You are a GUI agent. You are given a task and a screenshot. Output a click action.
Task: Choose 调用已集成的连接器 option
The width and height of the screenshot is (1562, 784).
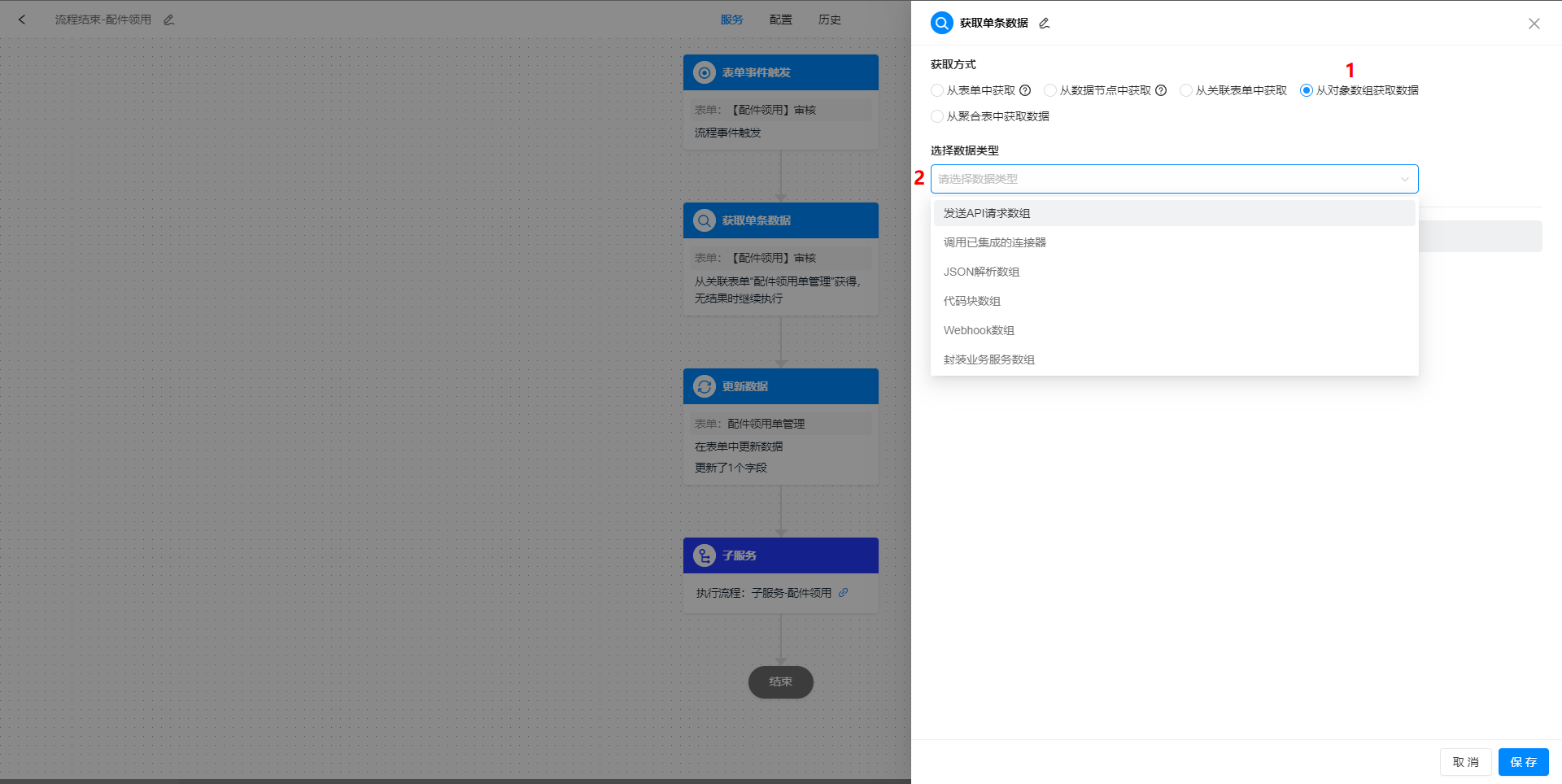tap(1174, 242)
